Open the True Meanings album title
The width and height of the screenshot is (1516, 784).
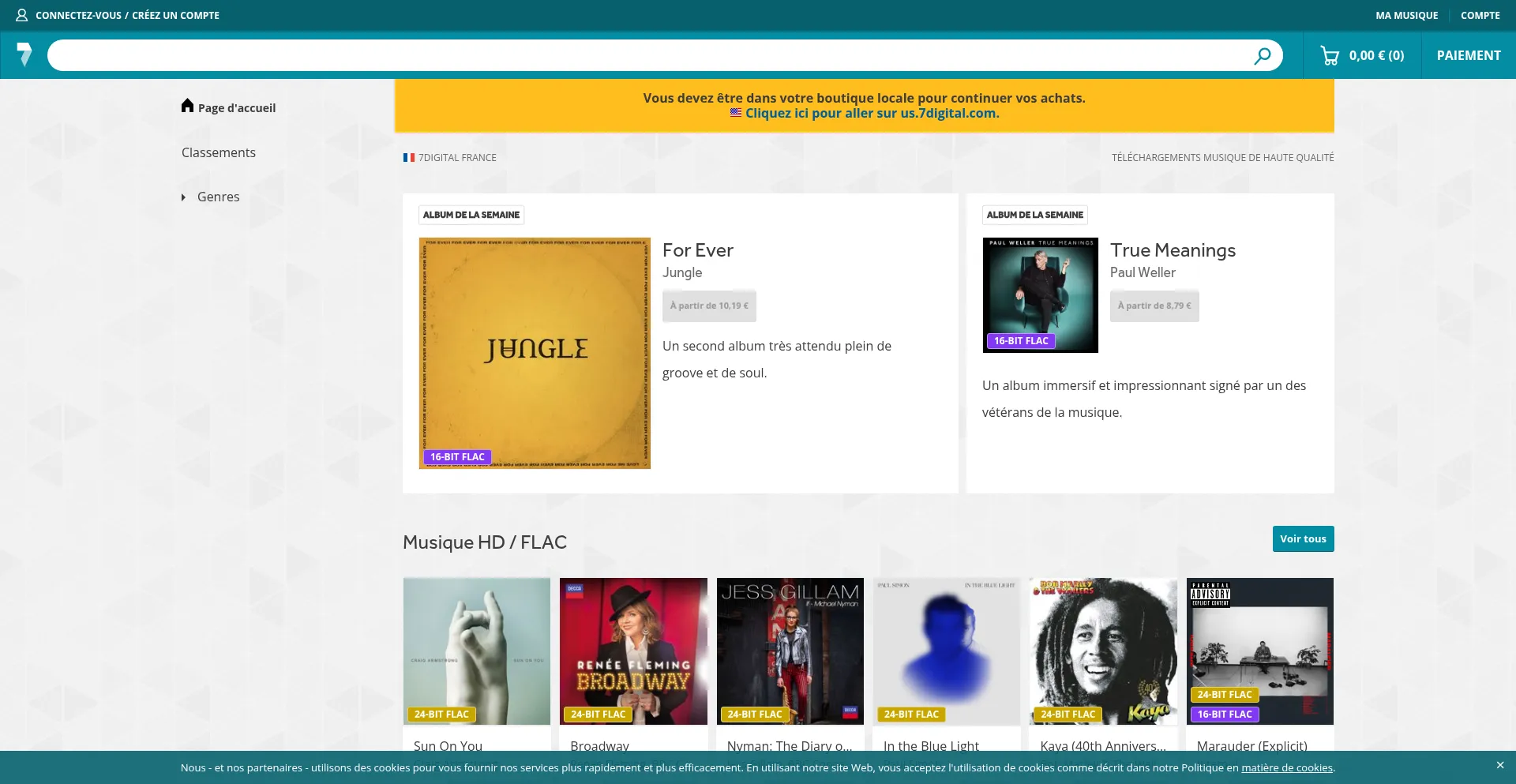[1173, 250]
